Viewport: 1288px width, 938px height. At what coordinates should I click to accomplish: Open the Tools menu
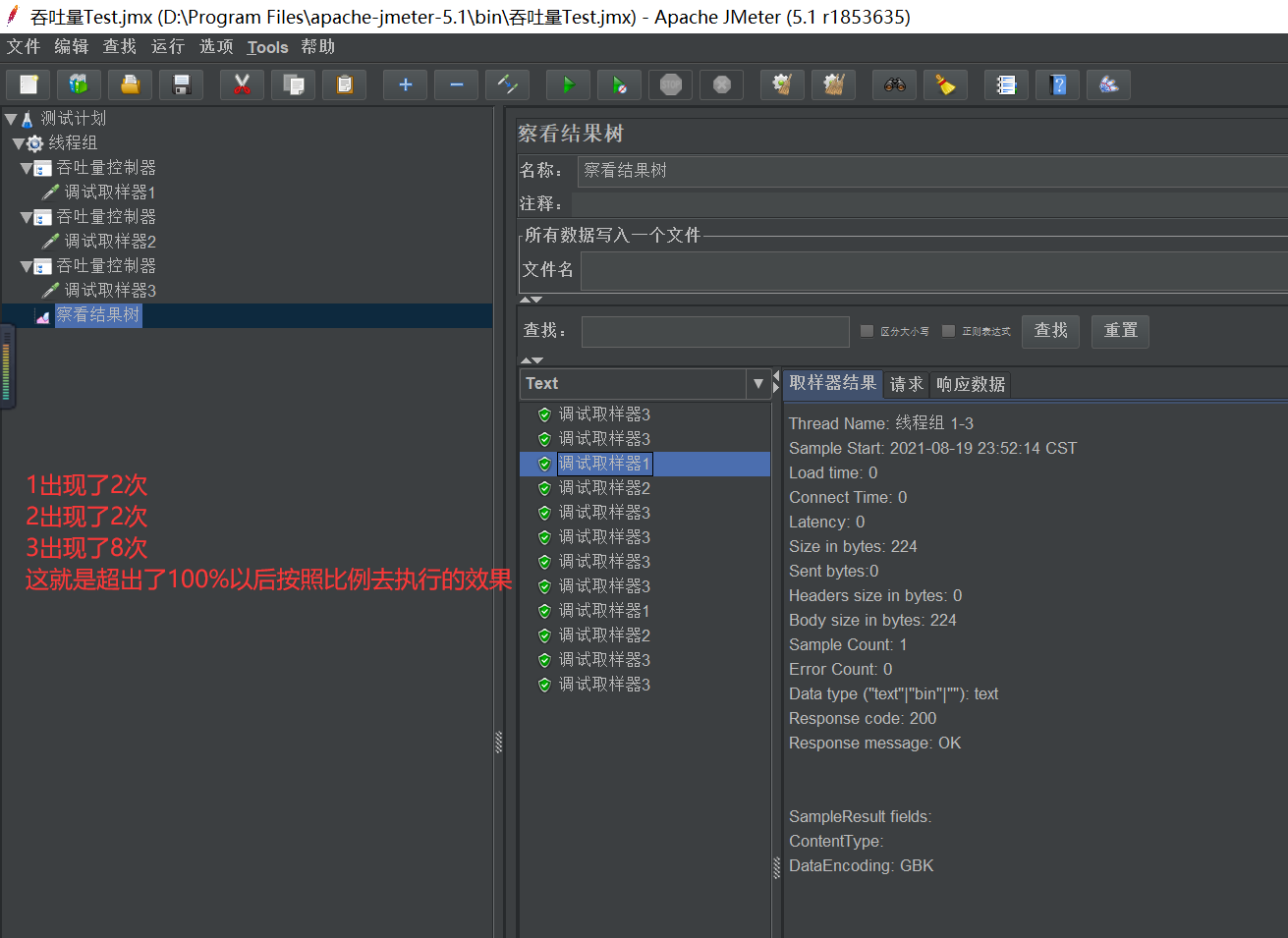267,47
